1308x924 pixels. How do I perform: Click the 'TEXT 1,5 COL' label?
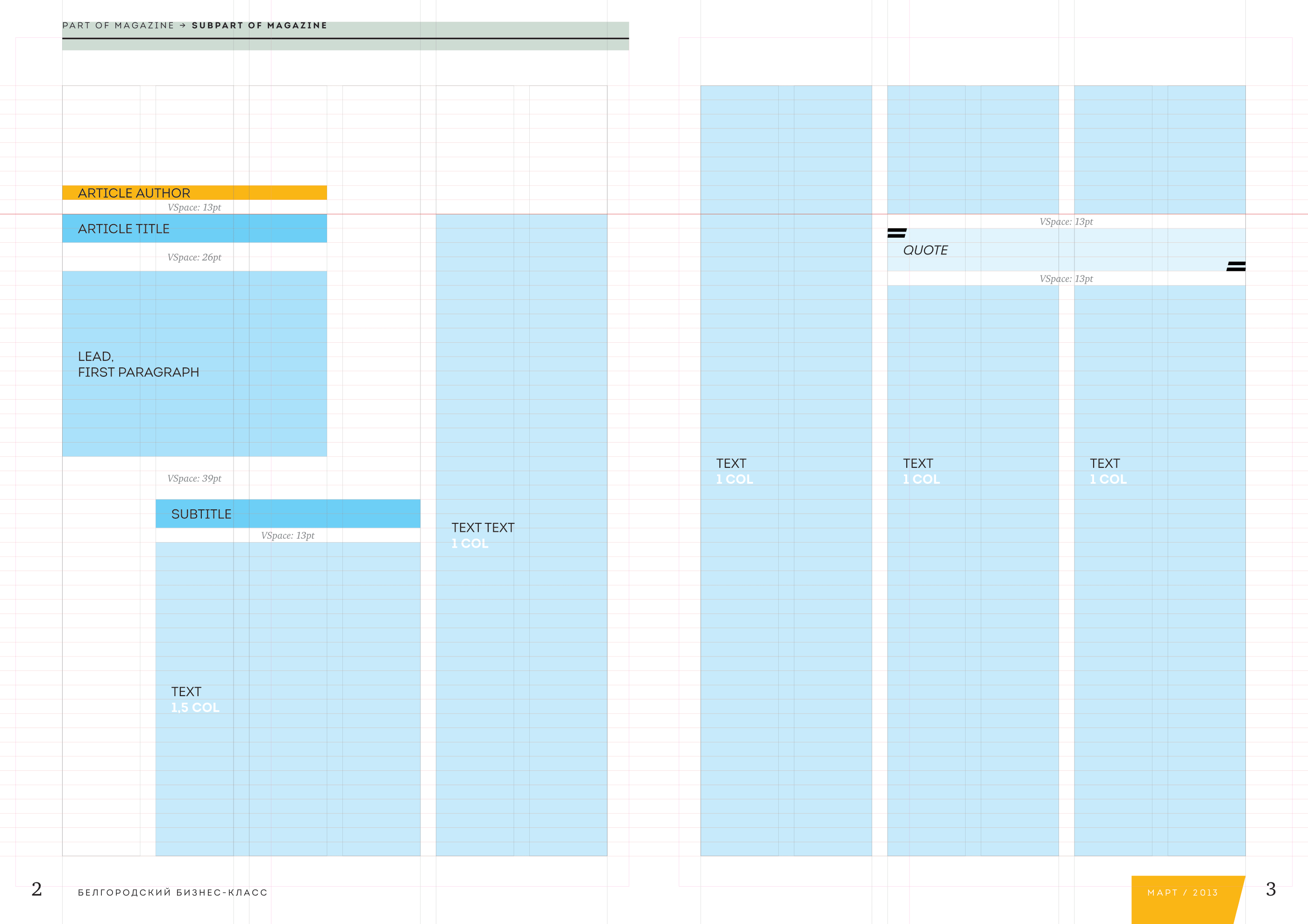tap(195, 700)
